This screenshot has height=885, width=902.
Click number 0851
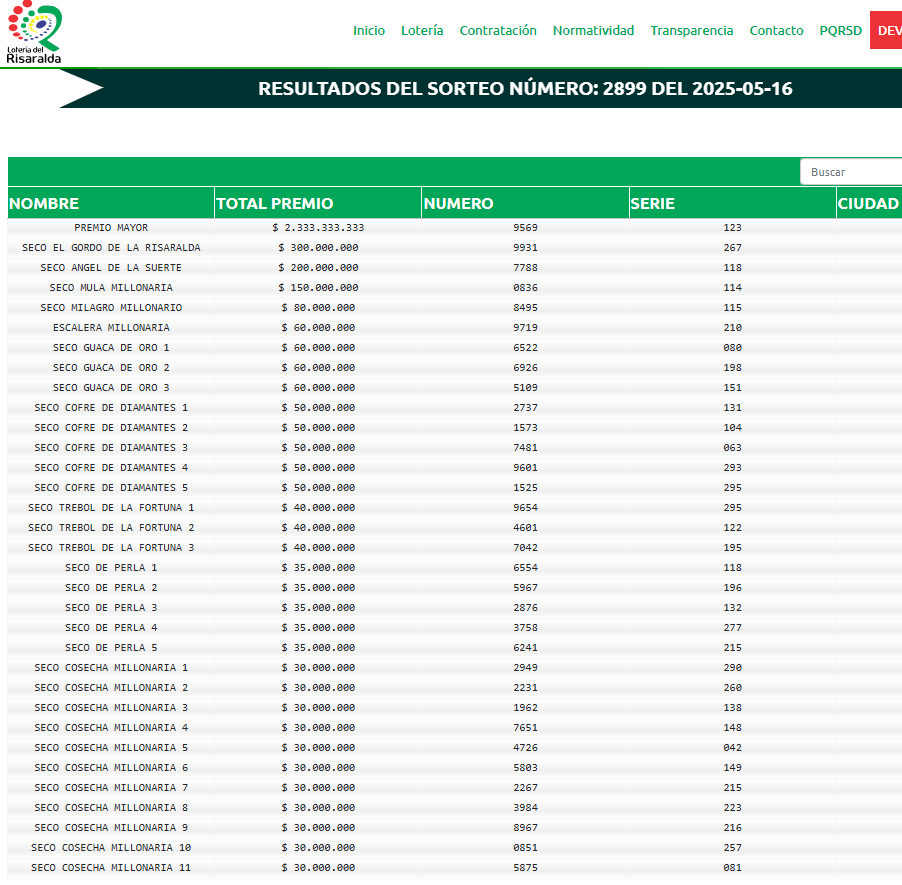[525, 848]
